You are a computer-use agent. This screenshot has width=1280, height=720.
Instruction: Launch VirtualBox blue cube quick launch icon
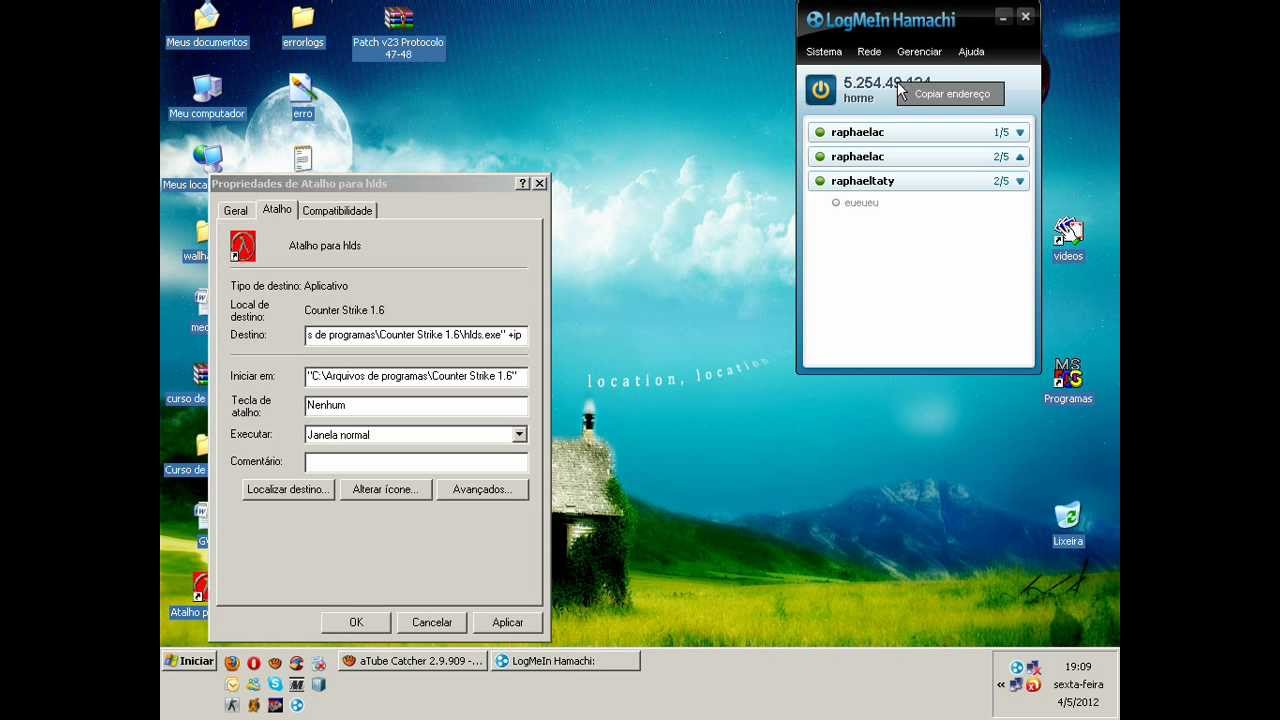(319, 685)
